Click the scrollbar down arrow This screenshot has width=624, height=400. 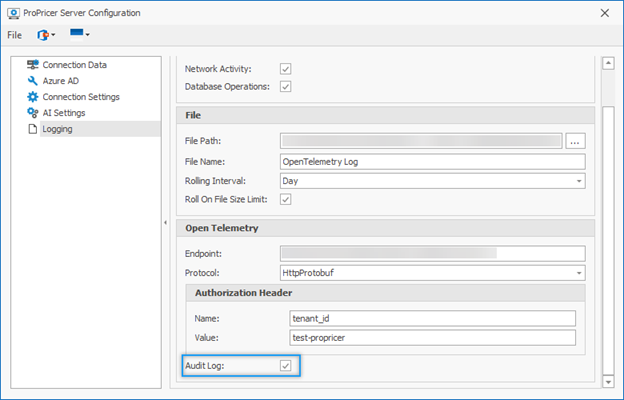[608, 382]
